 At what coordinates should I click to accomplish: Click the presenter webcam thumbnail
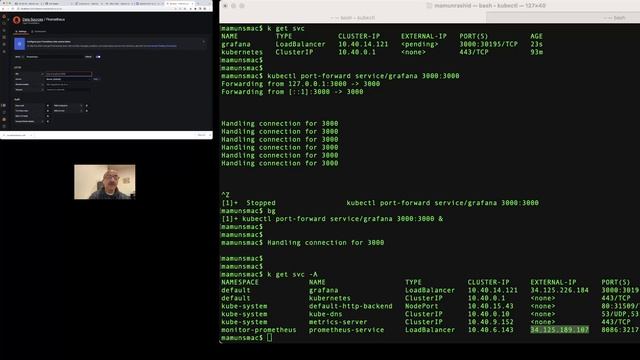105,182
